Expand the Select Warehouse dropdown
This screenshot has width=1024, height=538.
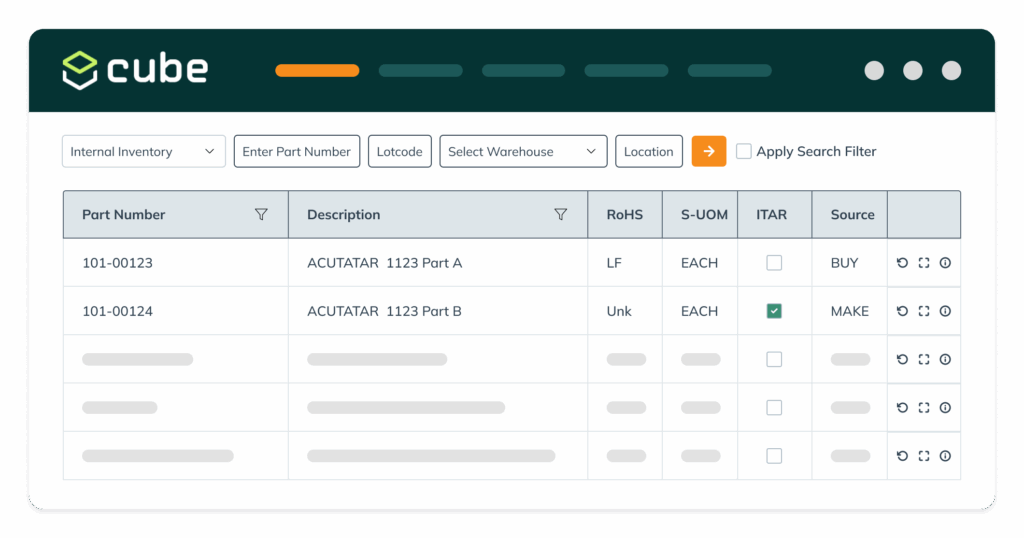click(523, 152)
